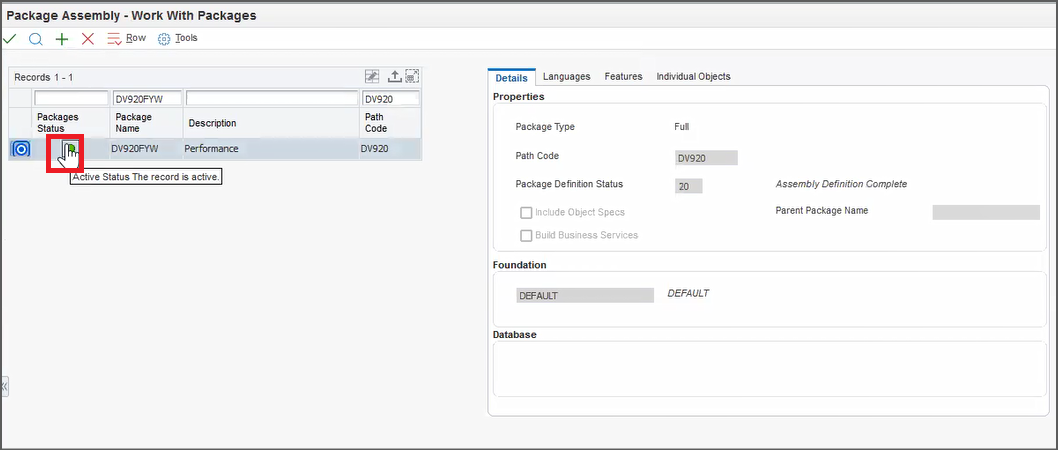The width and height of the screenshot is (1058, 450).
Task: Open the Tools menu
Action: click(x=177, y=38)
